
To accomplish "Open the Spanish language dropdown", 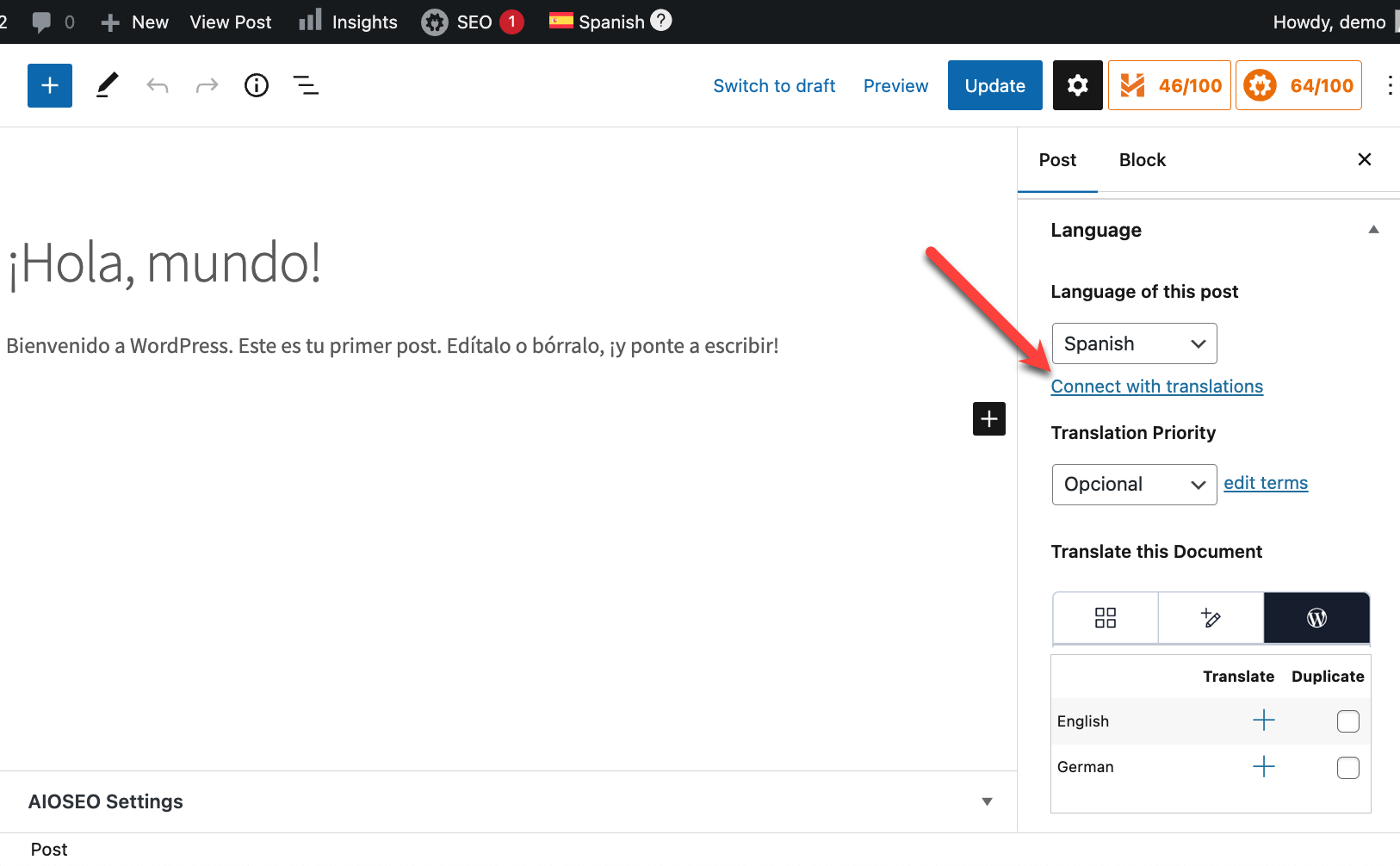I will point(1134,343).
